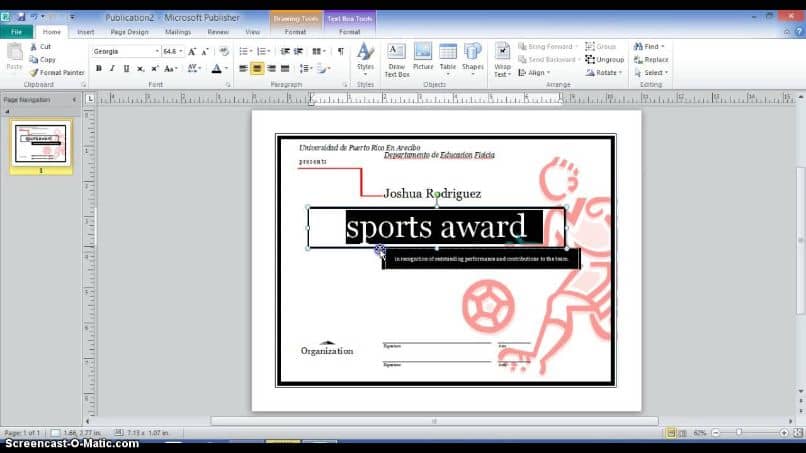Click the Undo icon in title bar

[34, 17]
